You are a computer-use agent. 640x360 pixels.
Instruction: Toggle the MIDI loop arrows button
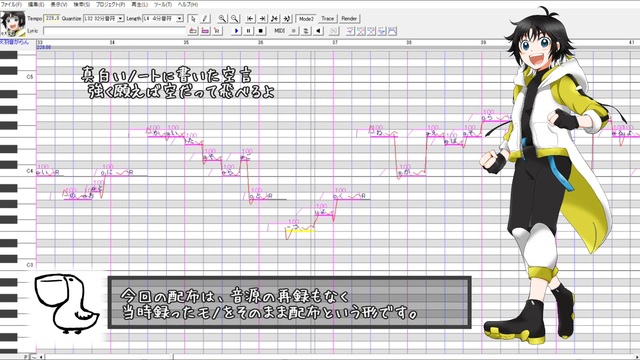tap(306, 31)
